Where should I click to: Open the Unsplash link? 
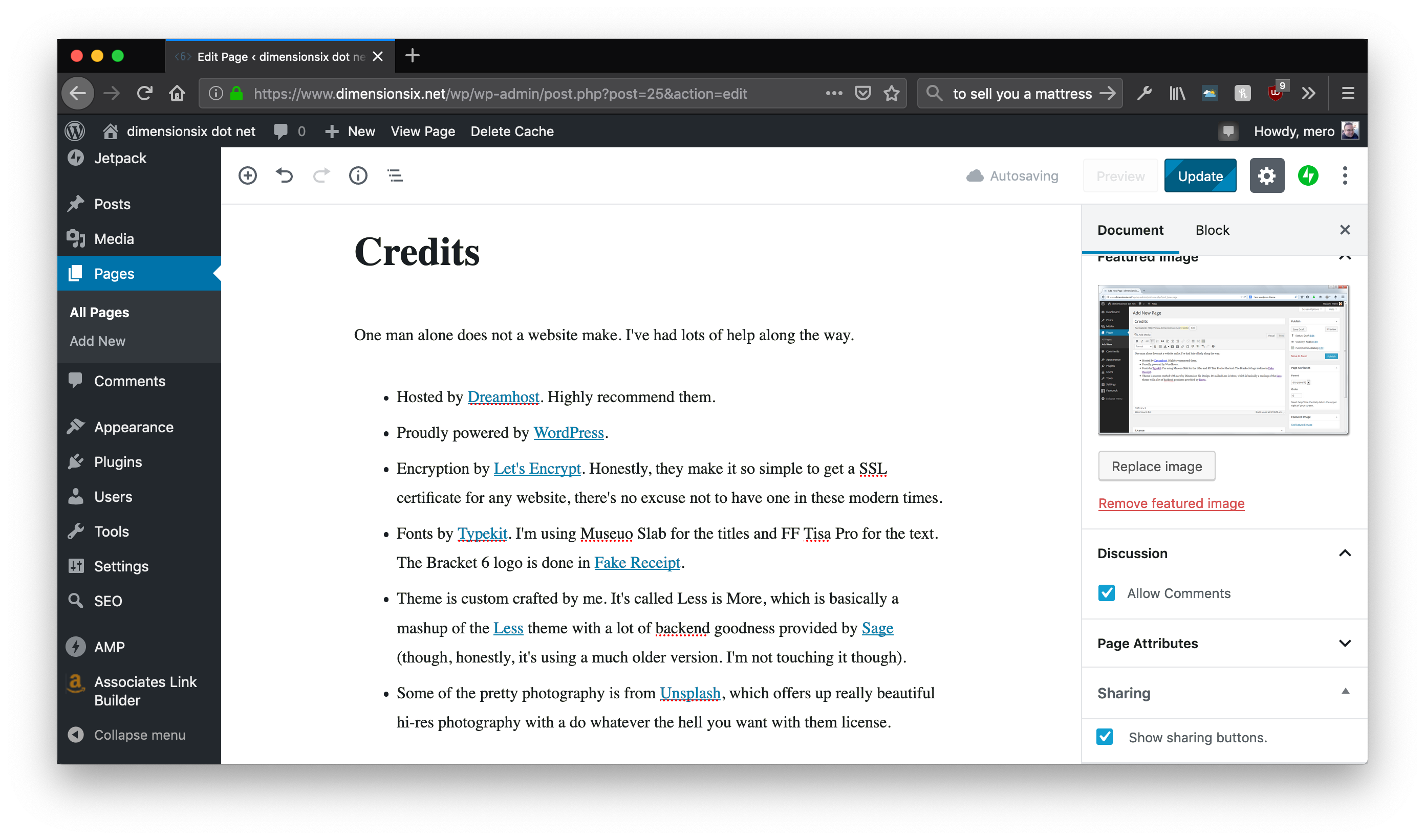pyautogui.click(x=690, y=693)
